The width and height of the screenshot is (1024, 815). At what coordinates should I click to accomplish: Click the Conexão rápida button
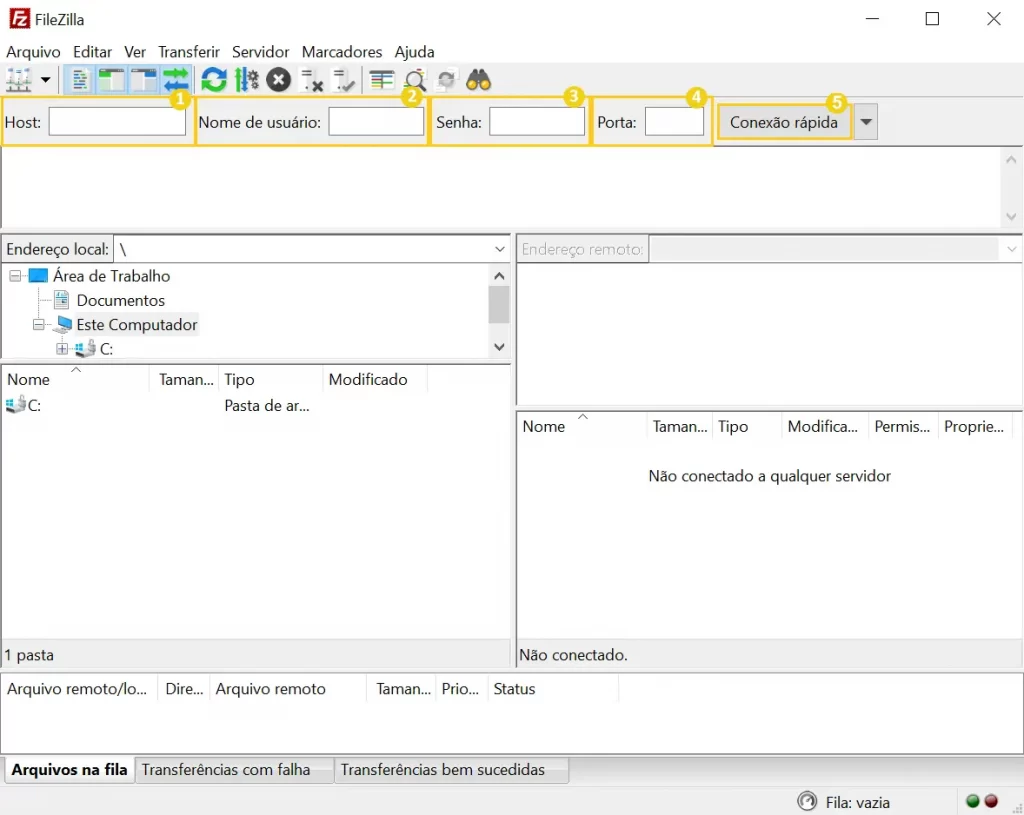(x=784, y=122)
